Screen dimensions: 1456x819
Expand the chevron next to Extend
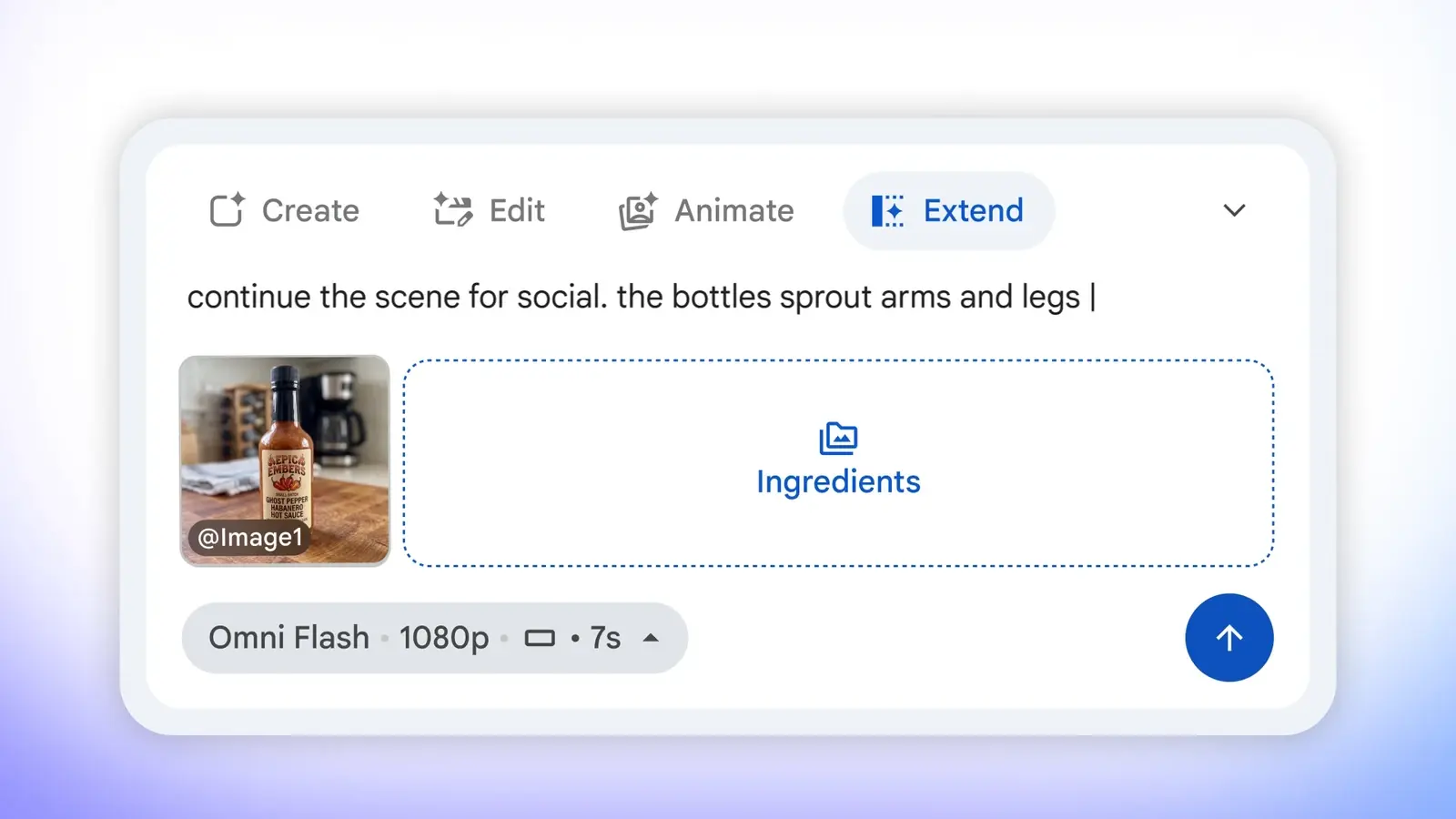[x=1234, y=210]
